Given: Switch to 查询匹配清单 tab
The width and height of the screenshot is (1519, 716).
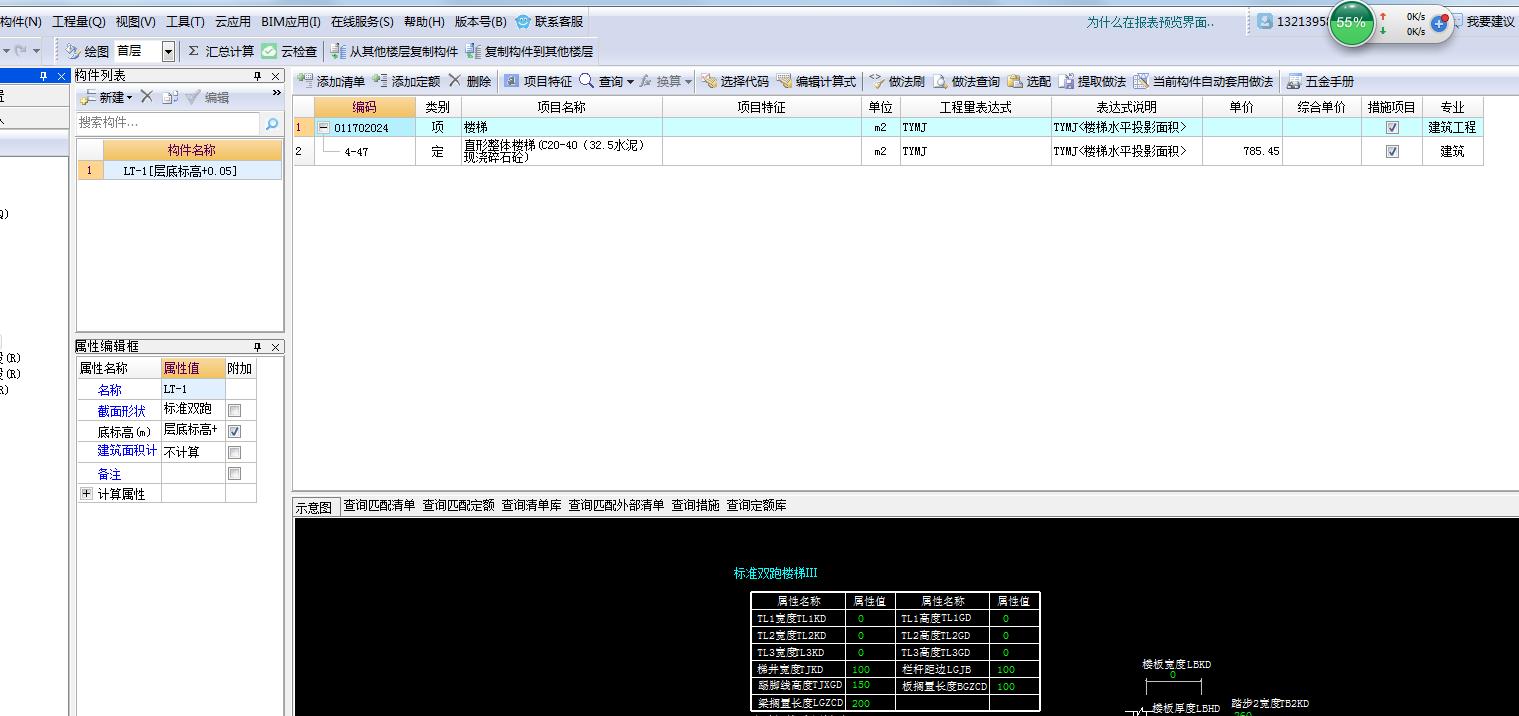Looking at the screenshot, I should (x=379, y=506).
